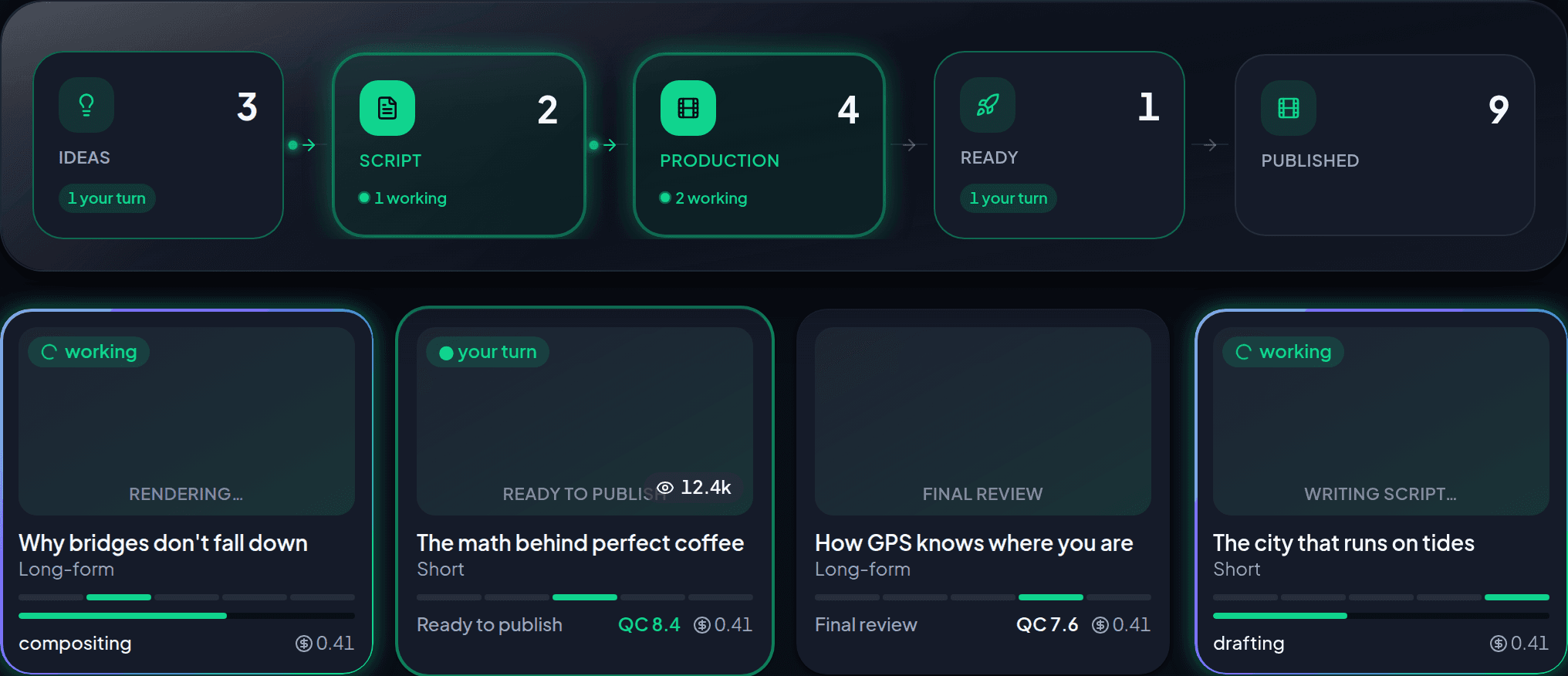The width and height of the screenshot is (1568, 676).
Task: Click the highlighted stage segment on the GPS card
Action: coord(1051,597)
